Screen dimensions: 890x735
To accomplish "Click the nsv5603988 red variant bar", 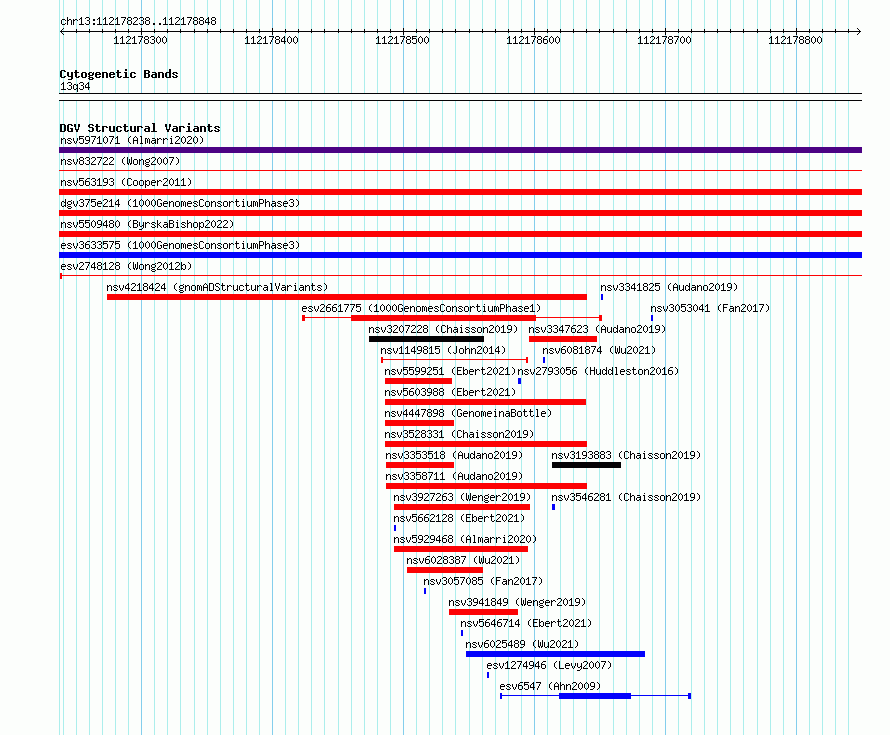I will (485, 402).
